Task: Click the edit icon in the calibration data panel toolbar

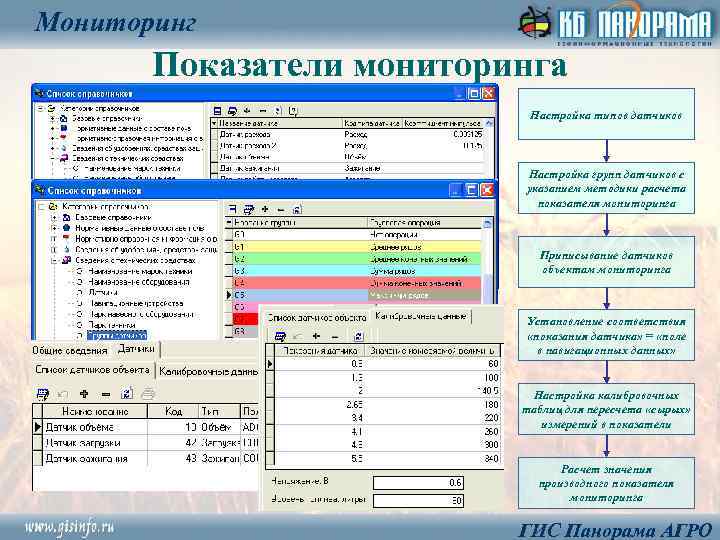Action: [x=280, y=336]
